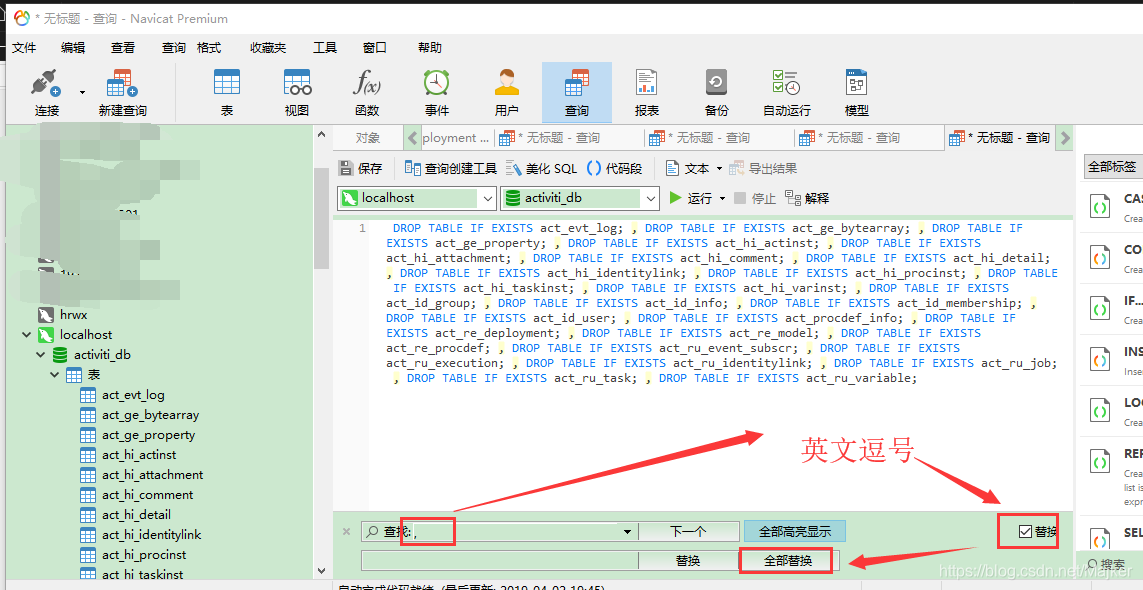1143x590 pixels.
Task: Open the Model (模型) toolbar icon
Action: [857, 92]
